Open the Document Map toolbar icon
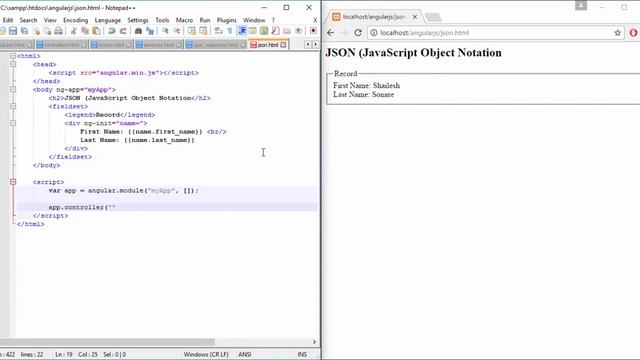The height and width of the screenshot is (360, 640). pos(264,31)
